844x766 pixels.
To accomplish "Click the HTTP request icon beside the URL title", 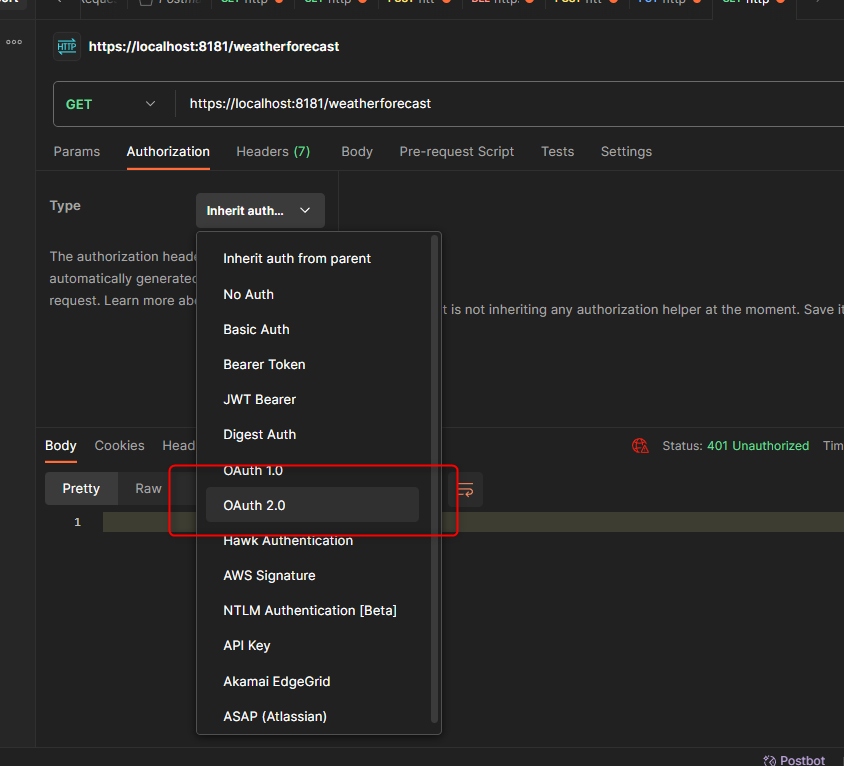I will tap(67, 46).
